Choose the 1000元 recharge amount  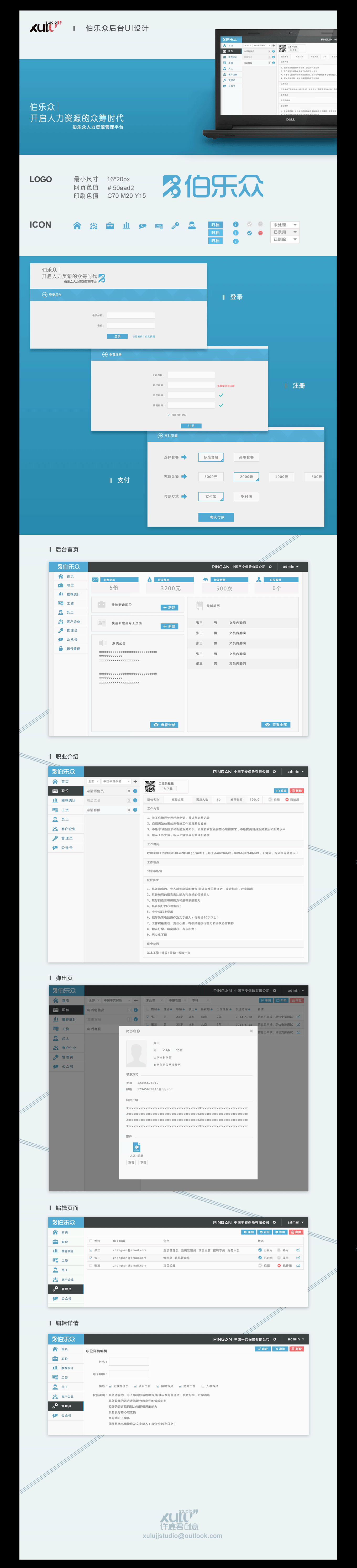tap(281, 477)
